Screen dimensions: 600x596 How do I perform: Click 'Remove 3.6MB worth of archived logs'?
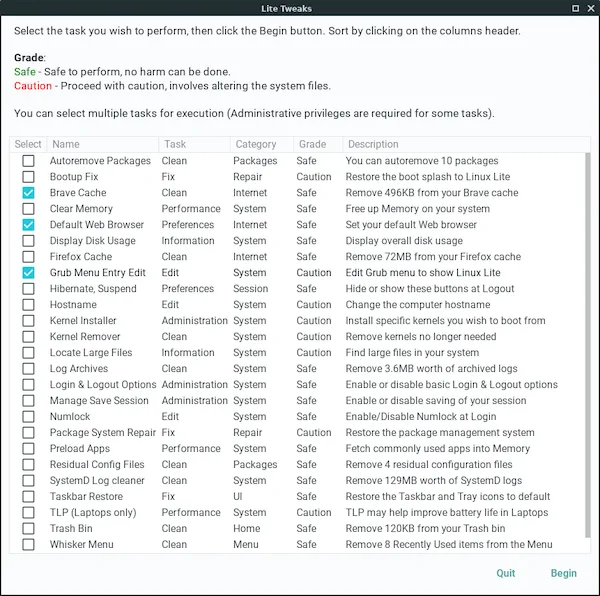(x=432, y=369)
